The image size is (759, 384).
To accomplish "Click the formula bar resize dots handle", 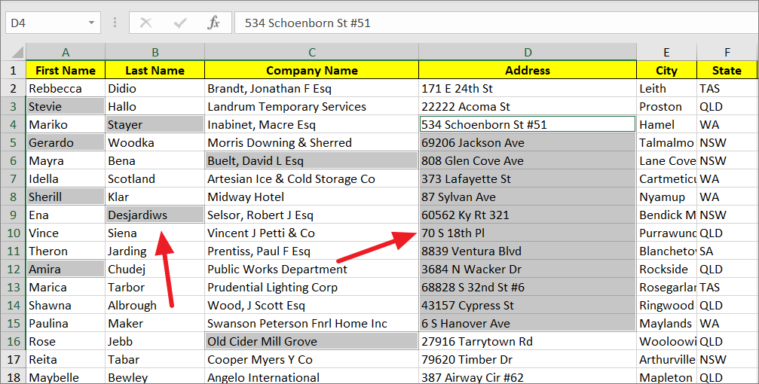I will pos(115,23).
